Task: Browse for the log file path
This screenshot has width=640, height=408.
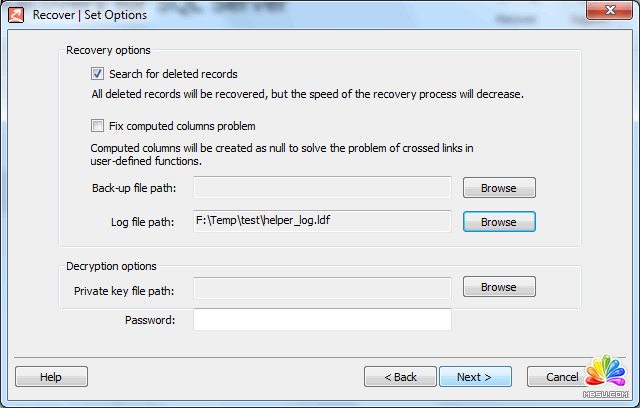Action: [498, 222]
